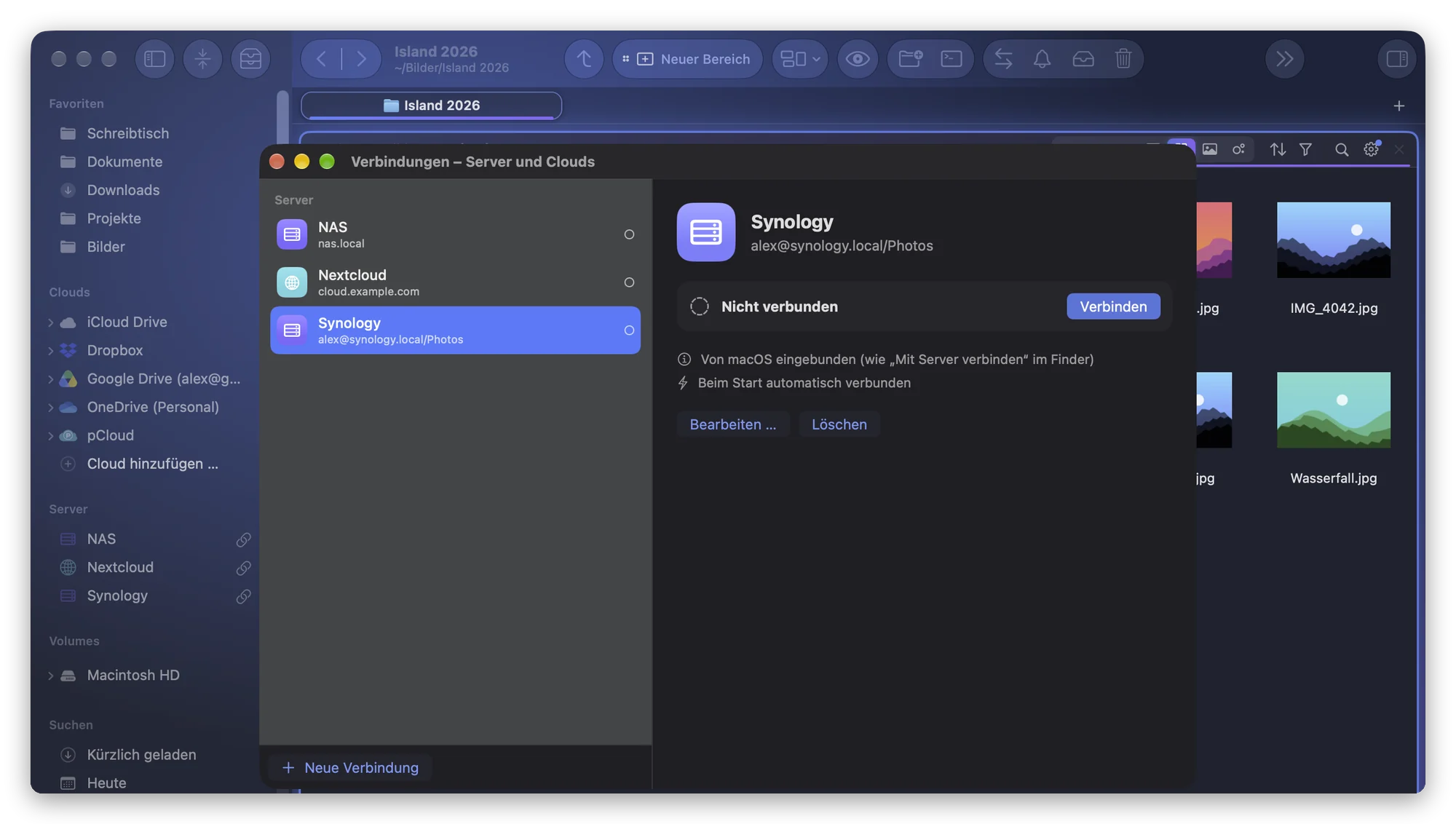
Task: Click the snowflake-arrow toolbar icon
Action: [x=202, y=59]
